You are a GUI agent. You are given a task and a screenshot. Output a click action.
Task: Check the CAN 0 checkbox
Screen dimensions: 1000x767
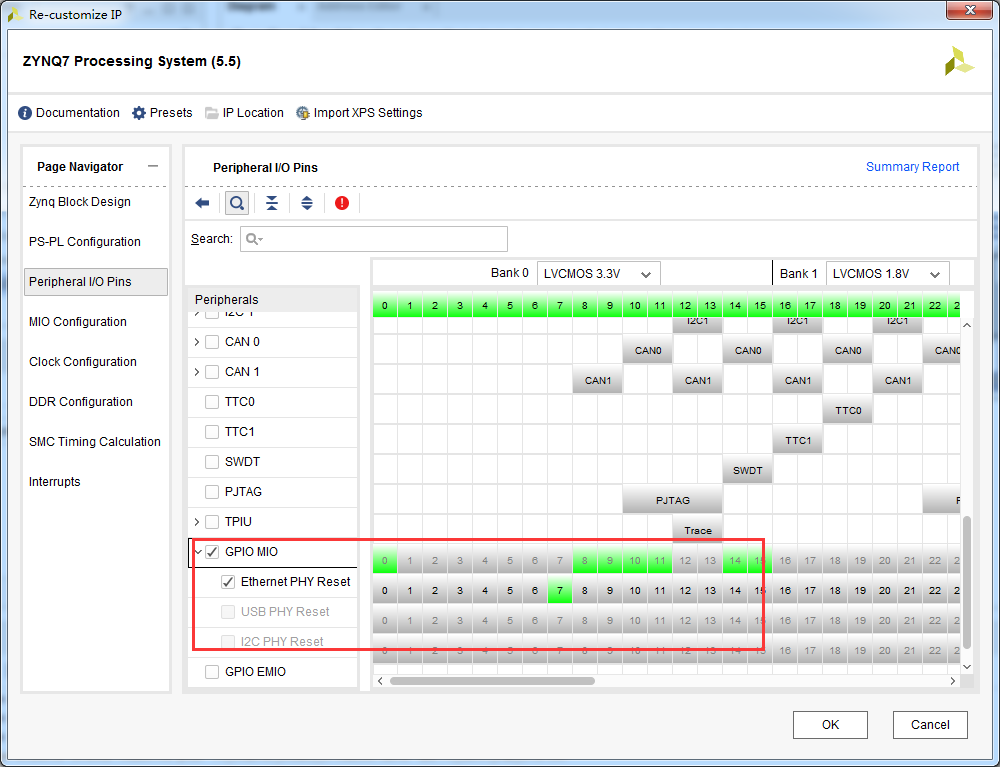pos(212,342)
